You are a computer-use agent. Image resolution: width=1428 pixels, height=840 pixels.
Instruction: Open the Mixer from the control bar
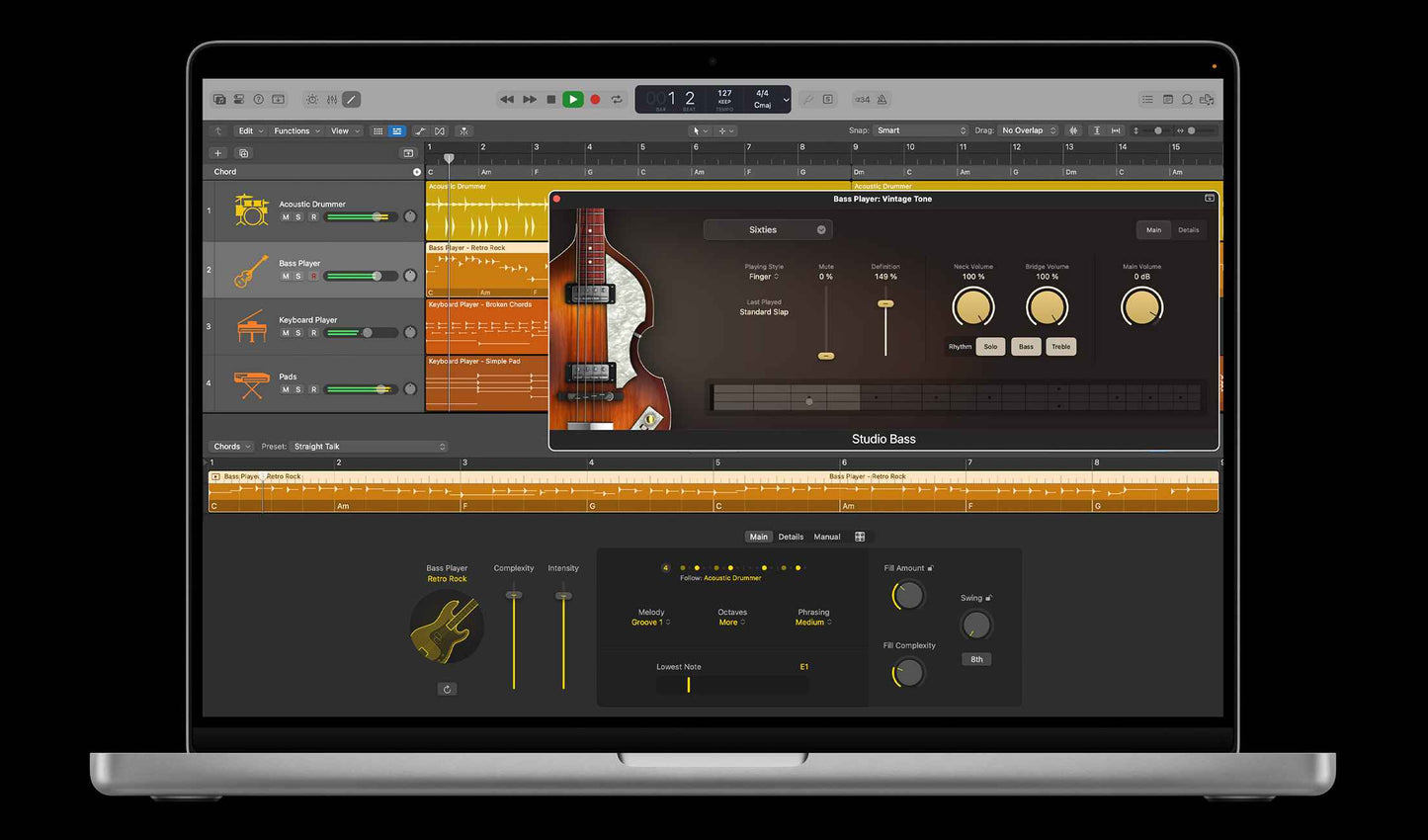click(332, 100)
